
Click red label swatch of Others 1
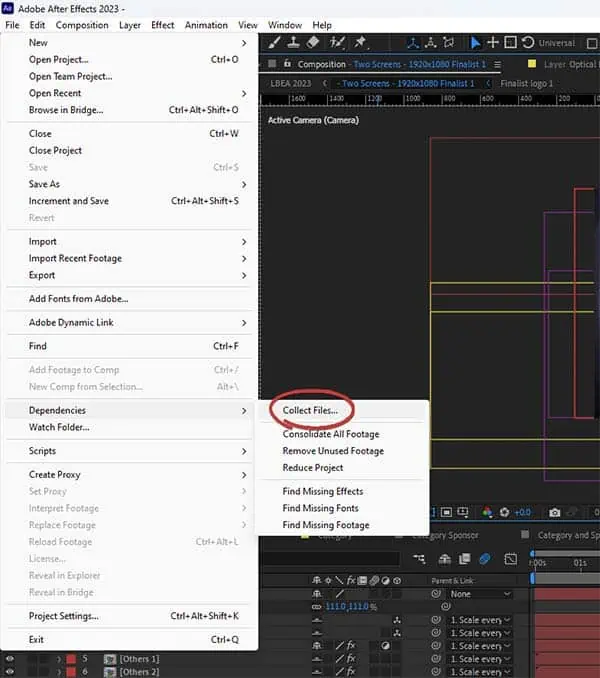[71, 659]
